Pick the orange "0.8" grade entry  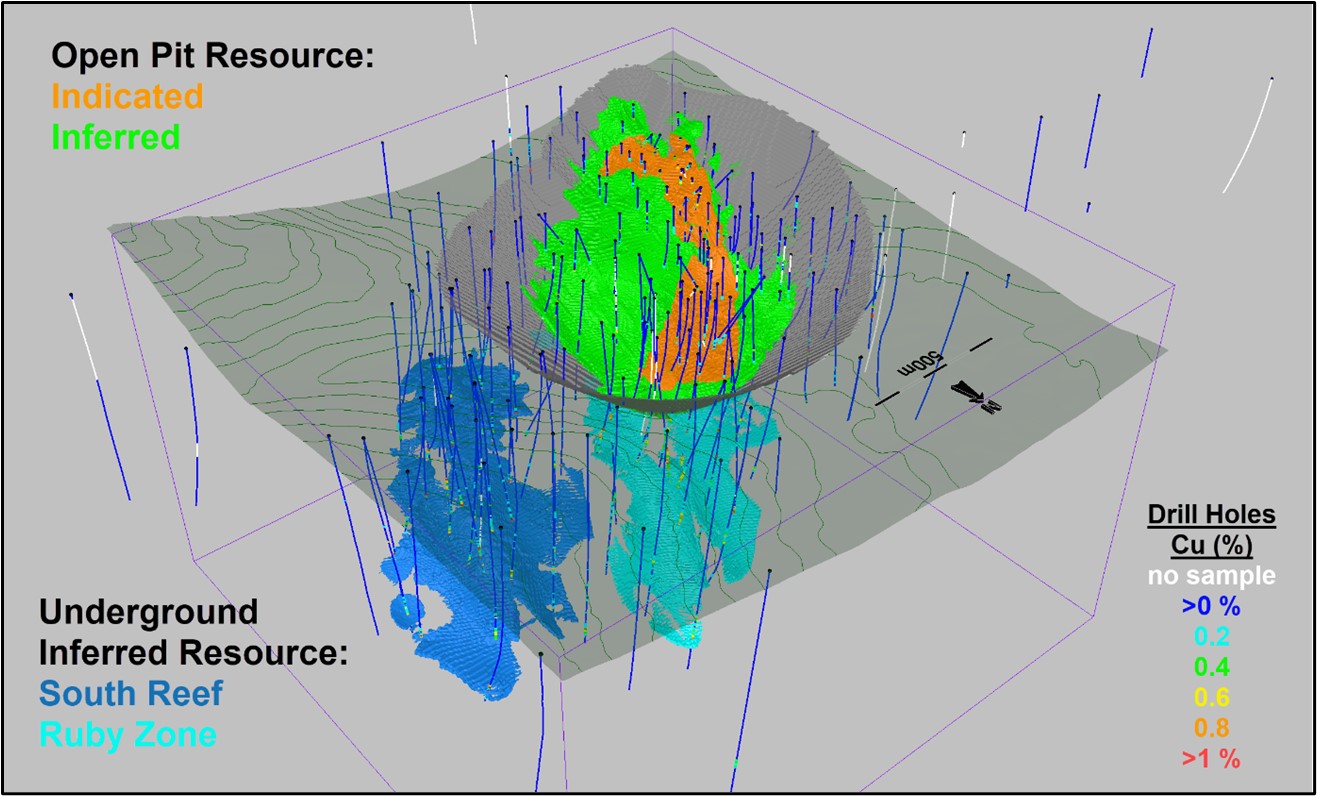[1211, 728]
